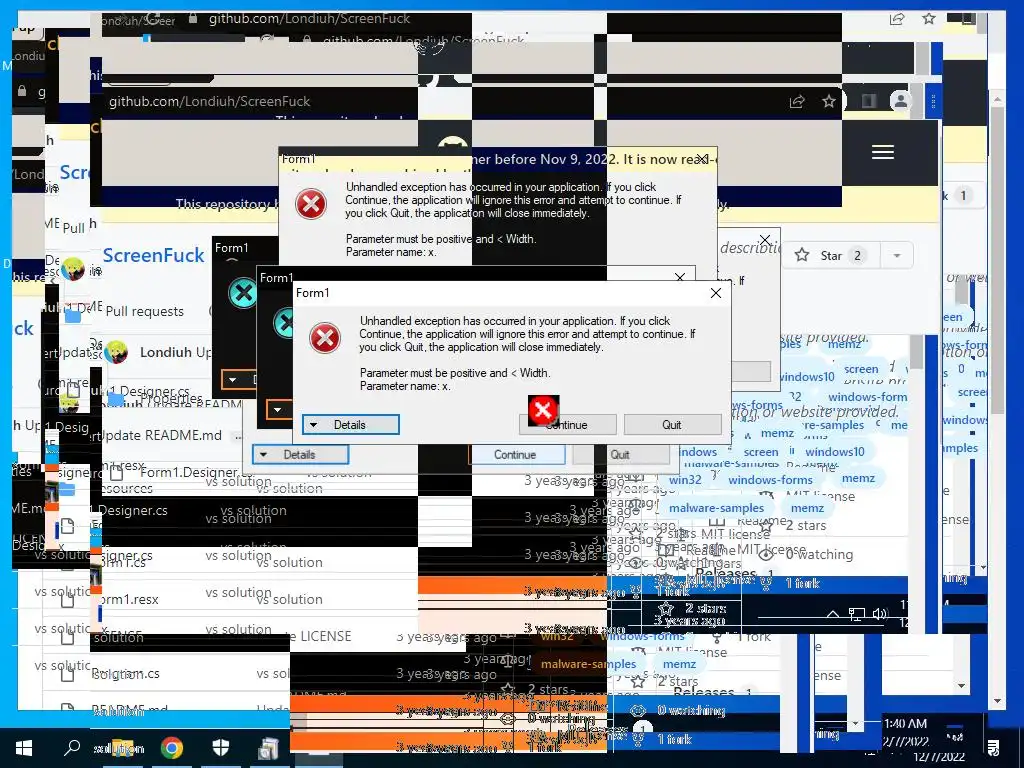Click Continue in the front Form1 dialog
Image resolution: width=1024 pixels, height=768 pixels.
click(568, 424)
